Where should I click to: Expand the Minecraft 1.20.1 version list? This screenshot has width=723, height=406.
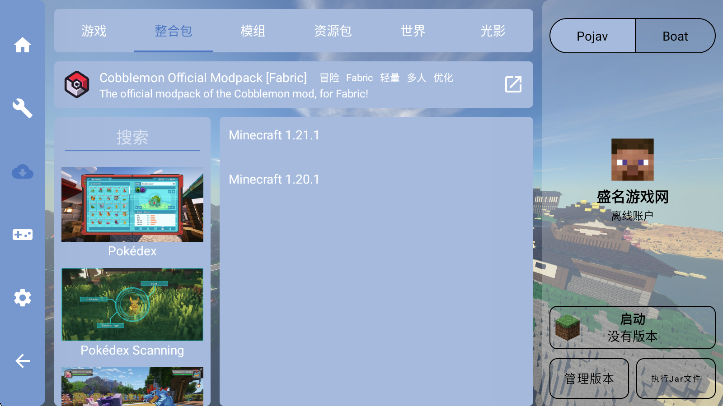tap(376, 179)
